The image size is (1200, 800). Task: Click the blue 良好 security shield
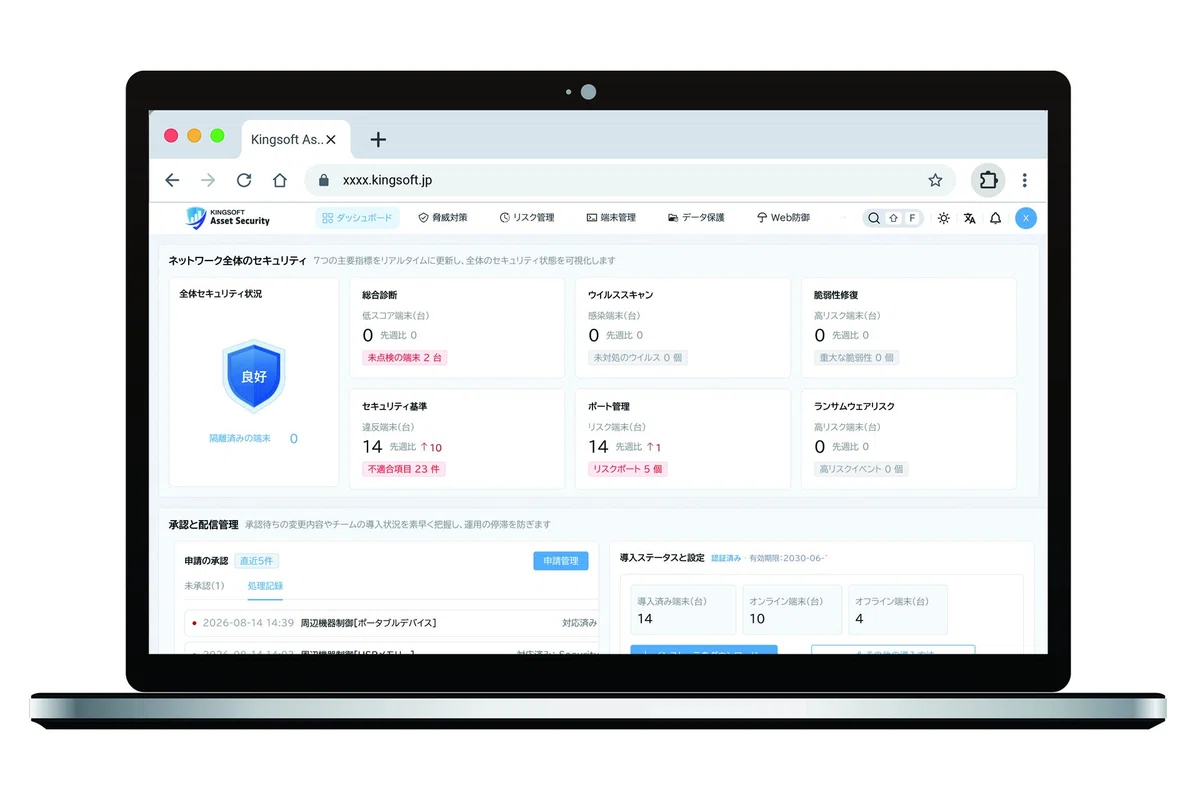pos(254,376)
